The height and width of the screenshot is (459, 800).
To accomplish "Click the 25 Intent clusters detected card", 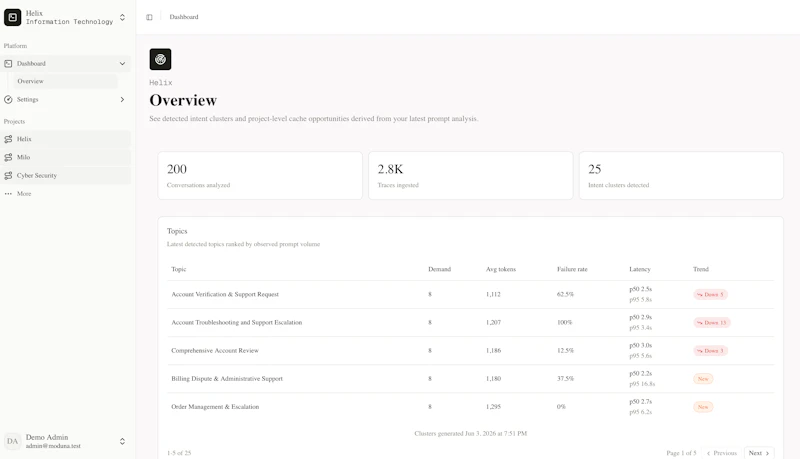I will (681, 175).
